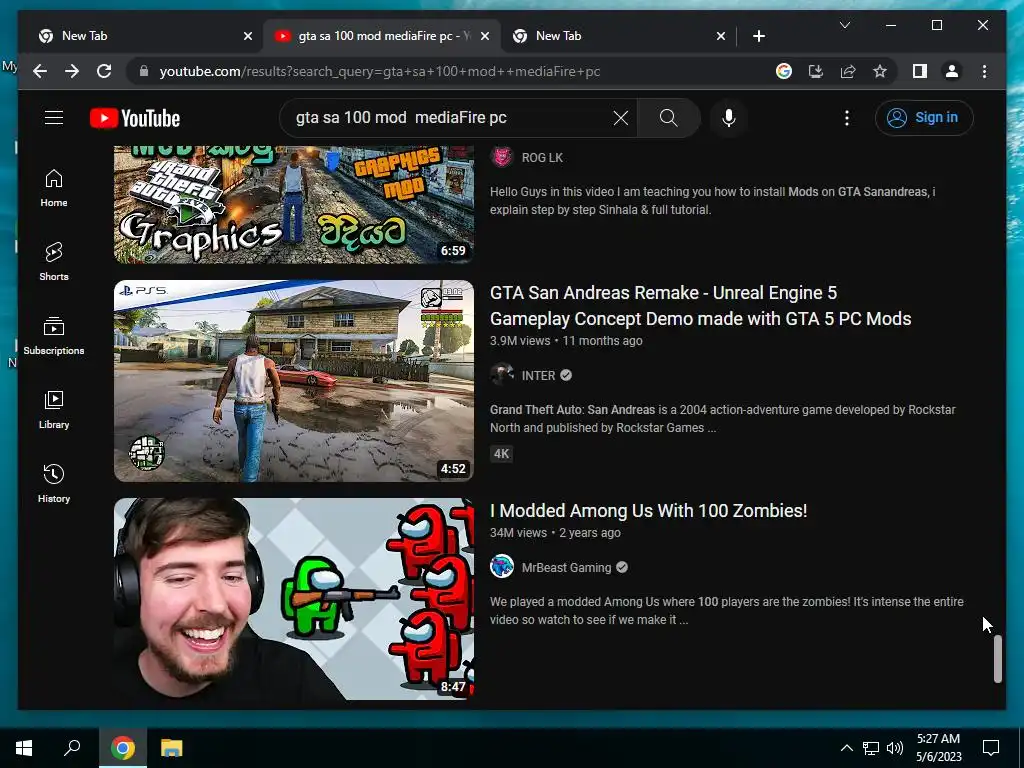Open Subscriptions in the sidebar
Viewport: 1024px width, 768px height.
54,336
